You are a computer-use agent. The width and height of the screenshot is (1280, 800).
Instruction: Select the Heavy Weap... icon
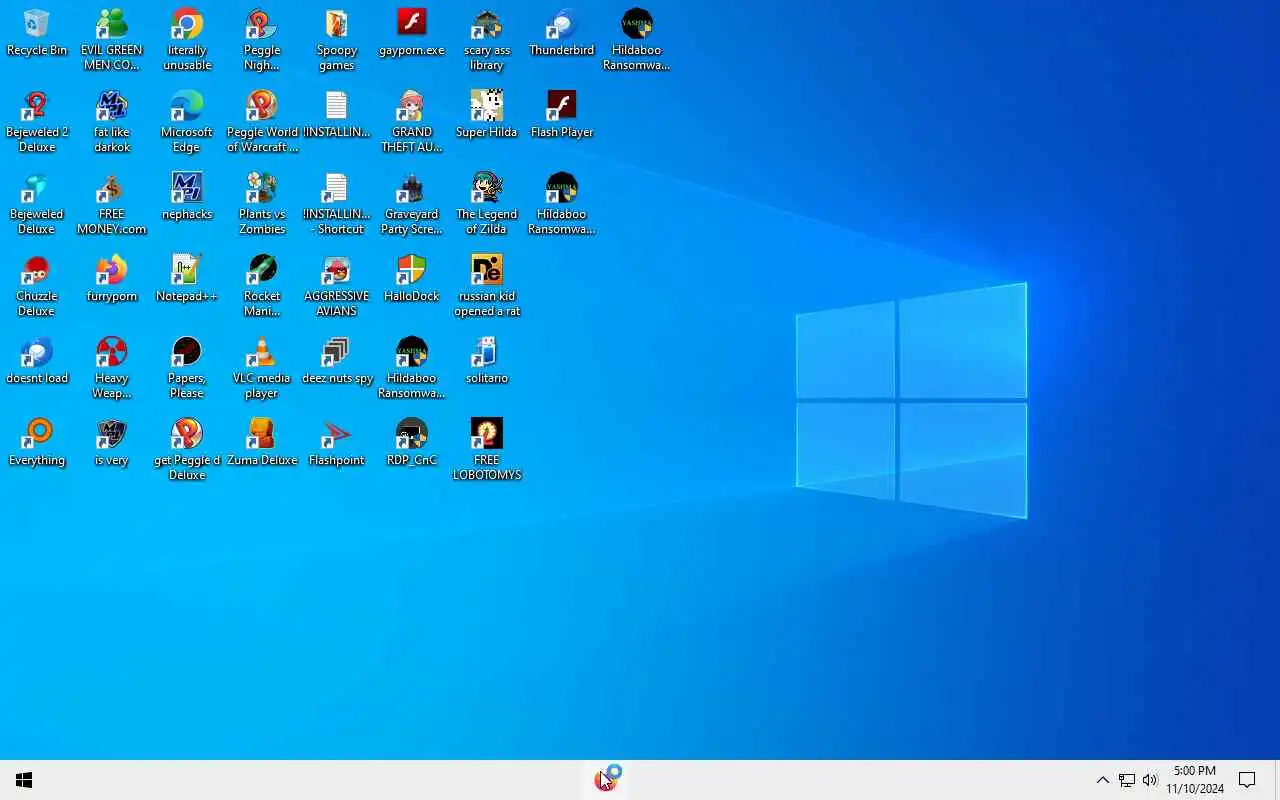tap(111, 368)
